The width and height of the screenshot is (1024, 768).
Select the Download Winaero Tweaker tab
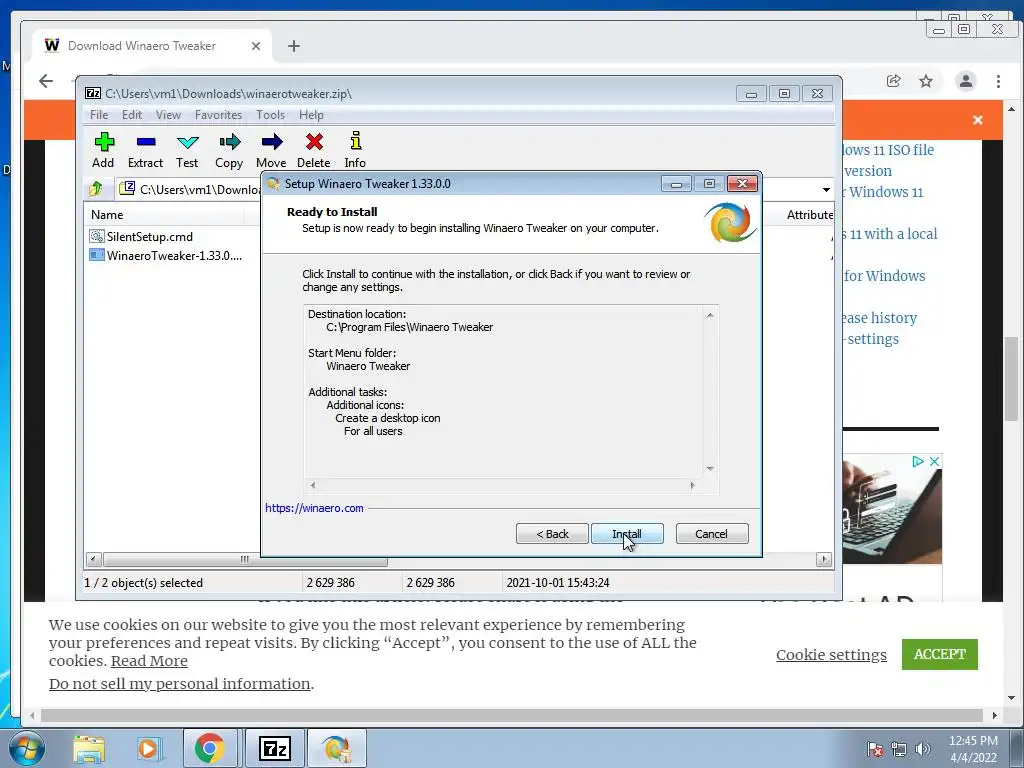[152, 46]
